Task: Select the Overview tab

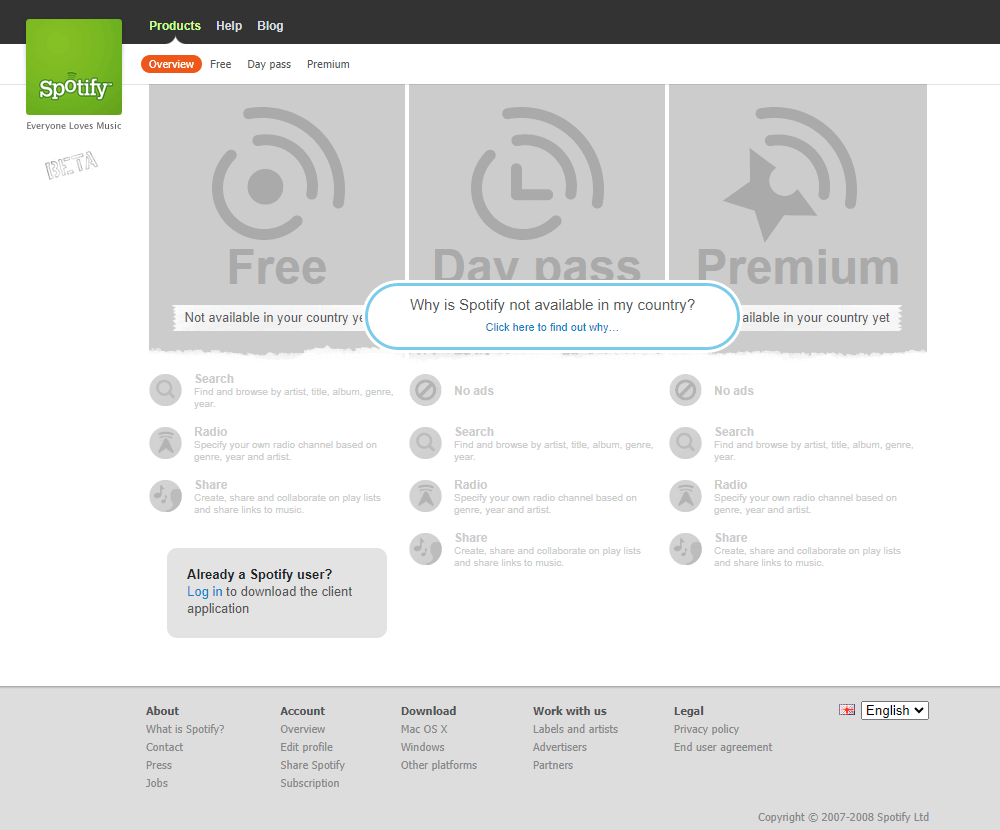Action: (172, 64)
